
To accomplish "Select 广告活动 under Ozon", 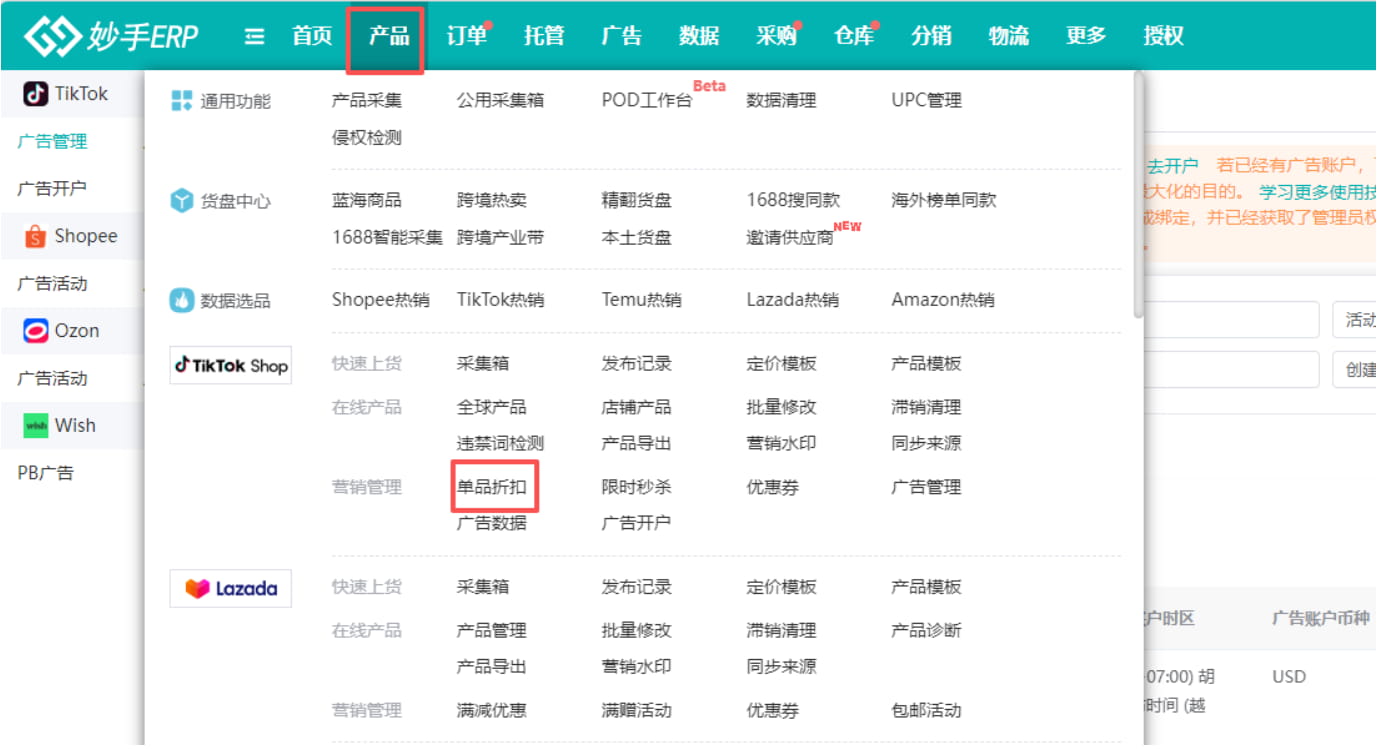I will (52, 379).
